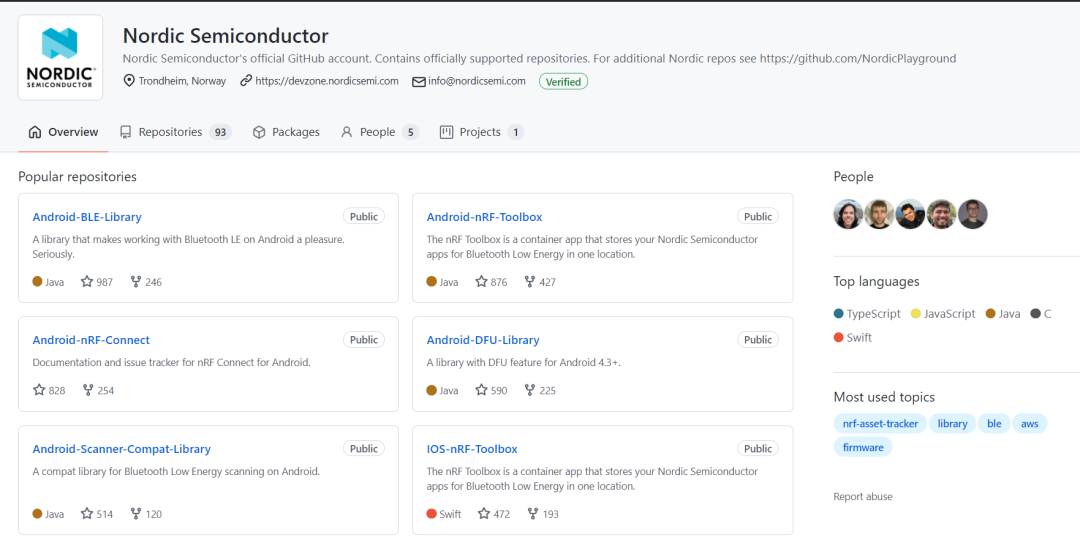1080x543 pixels.
Task: Click fork icon on Android-DFU-Library card
Action: [530, 390]
